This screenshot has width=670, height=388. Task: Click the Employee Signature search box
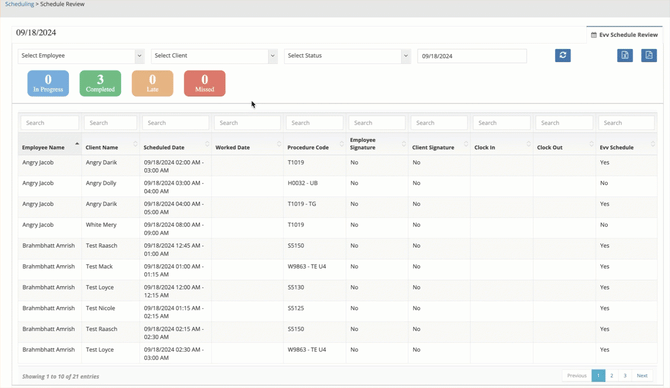[x=377, y=123]
